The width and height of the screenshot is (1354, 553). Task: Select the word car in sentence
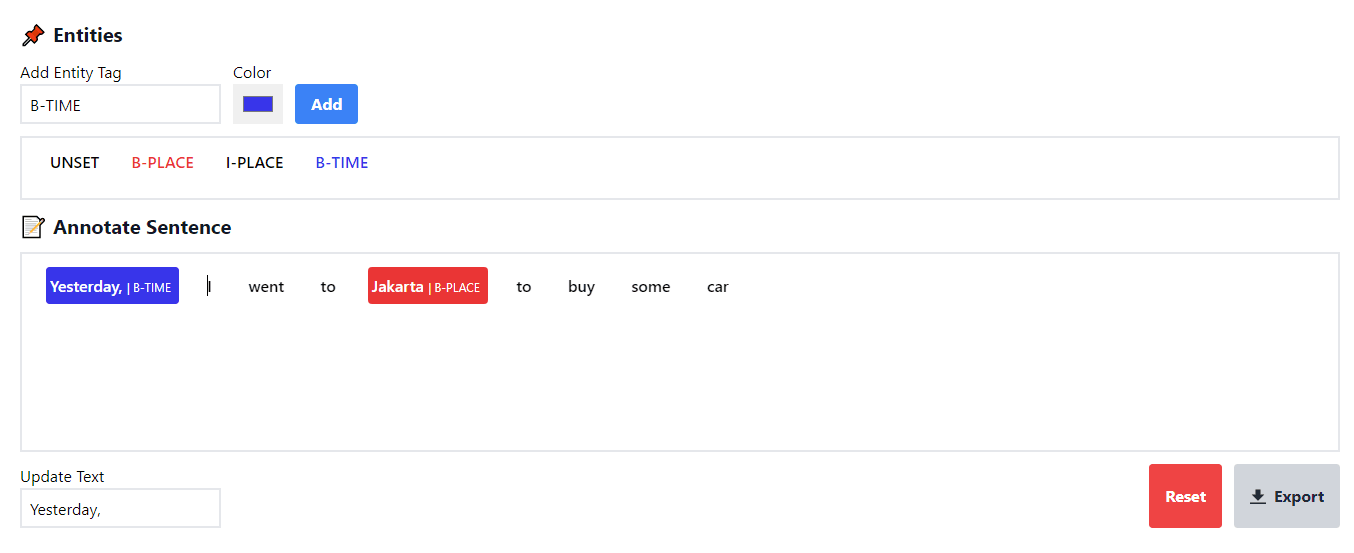click(x=718, y=287)
